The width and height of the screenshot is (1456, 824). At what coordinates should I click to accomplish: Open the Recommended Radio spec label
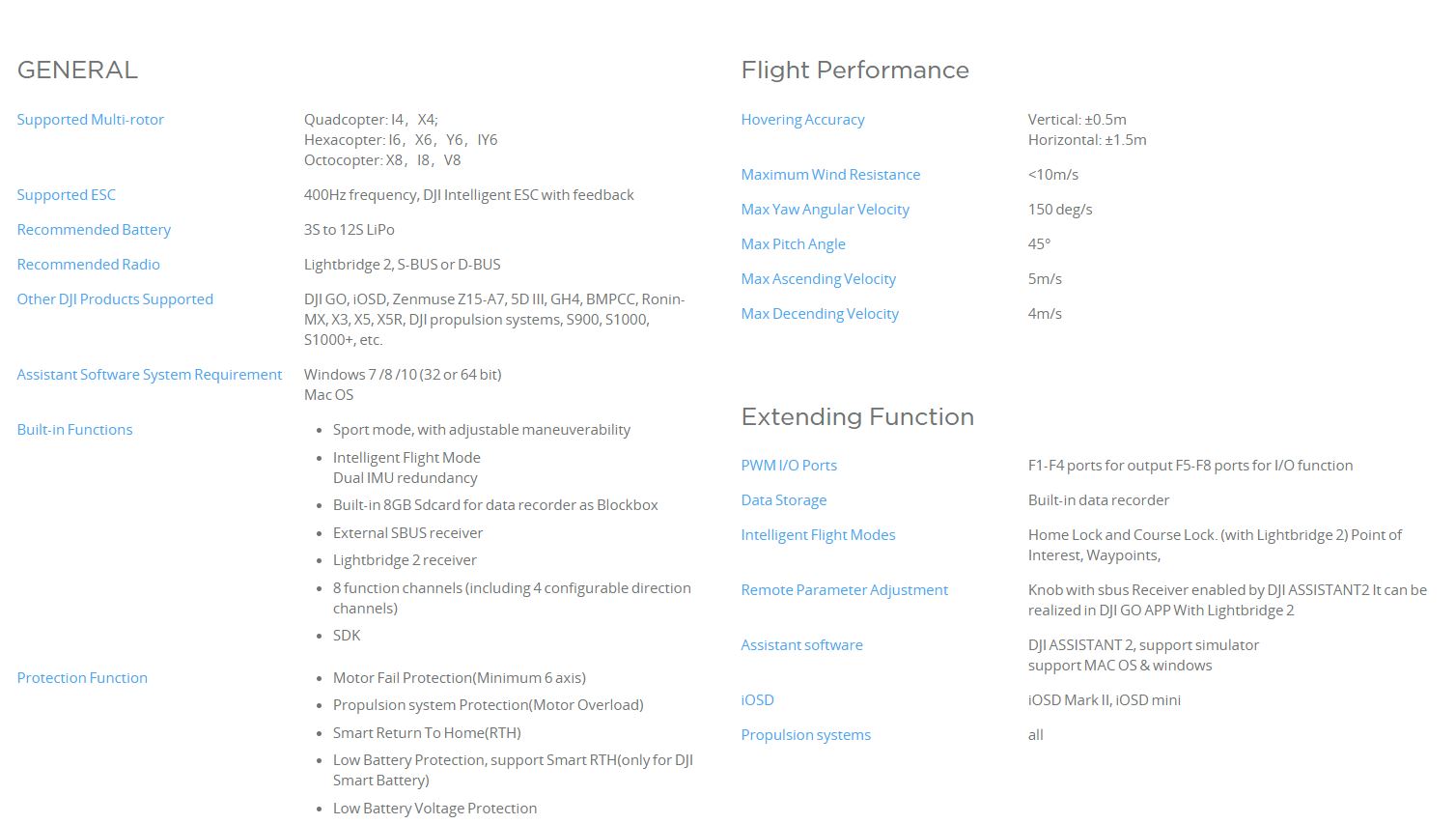pyautogui.click(x=88, y=265)
